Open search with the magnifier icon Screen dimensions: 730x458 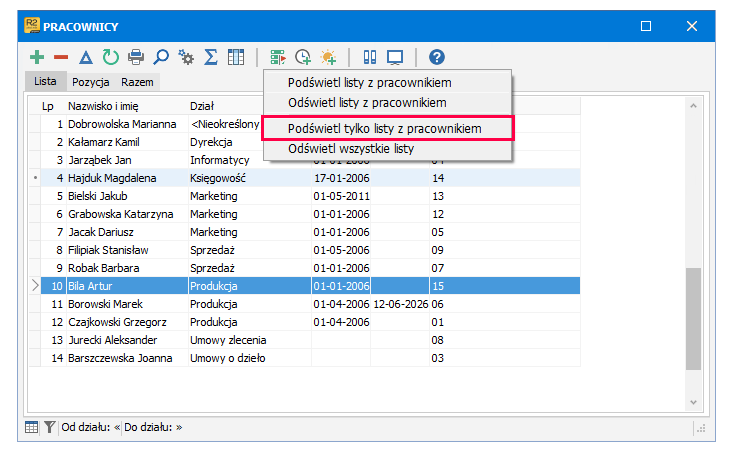point(161,57)
